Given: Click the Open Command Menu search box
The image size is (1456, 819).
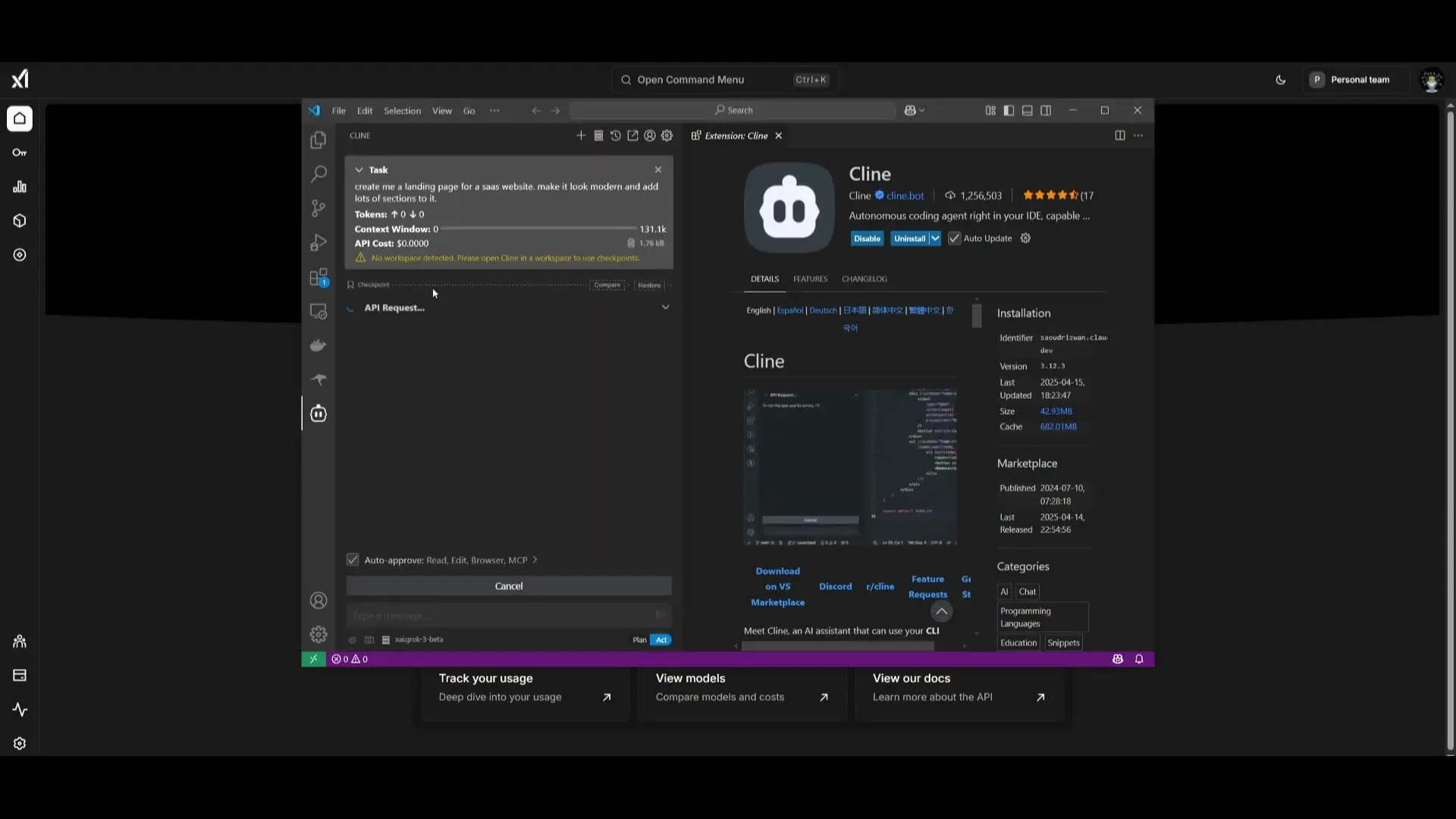Looking at the screenshot, I should (724, 80).
